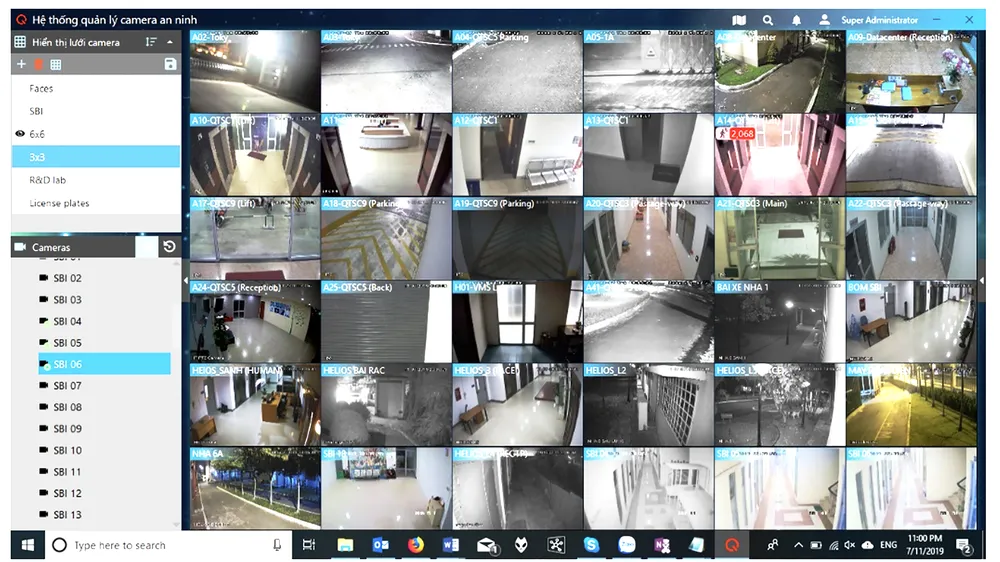The width and height of the screenshot is (1000, 562).
Task: Collapse the left sidebar with the arrow handle
Action: tap(186, 280)
